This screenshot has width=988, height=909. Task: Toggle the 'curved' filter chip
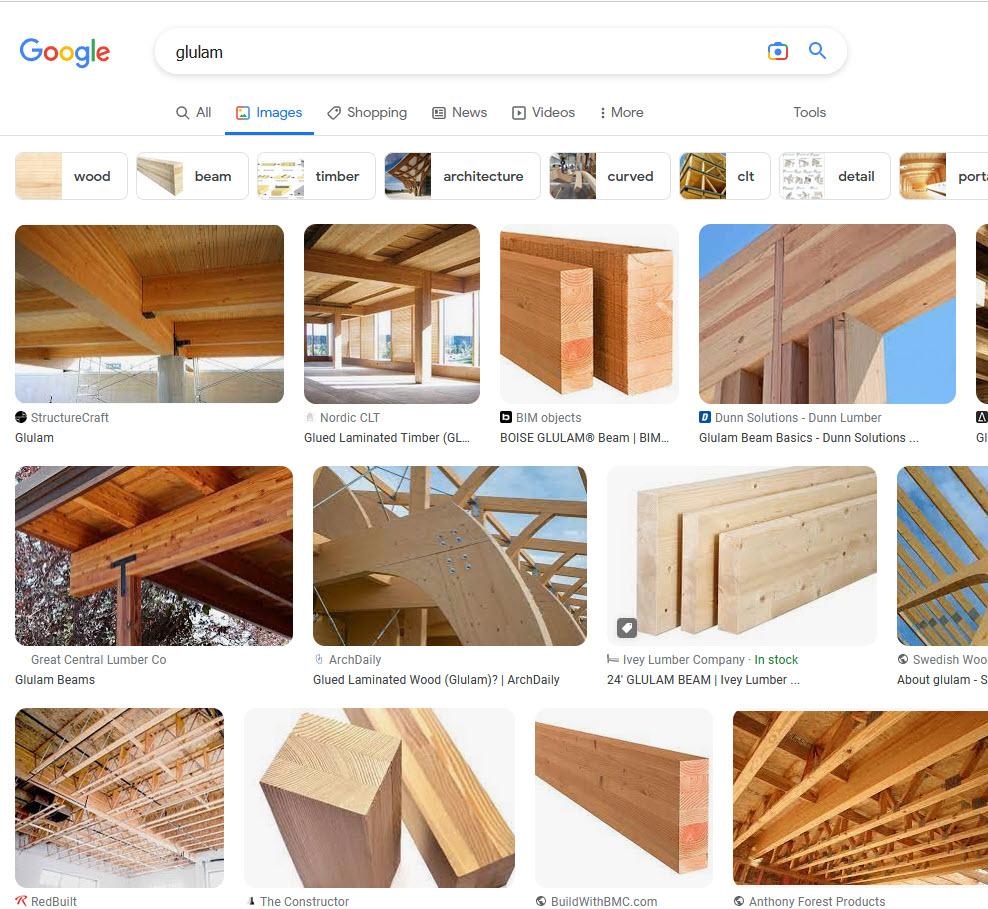609,176
